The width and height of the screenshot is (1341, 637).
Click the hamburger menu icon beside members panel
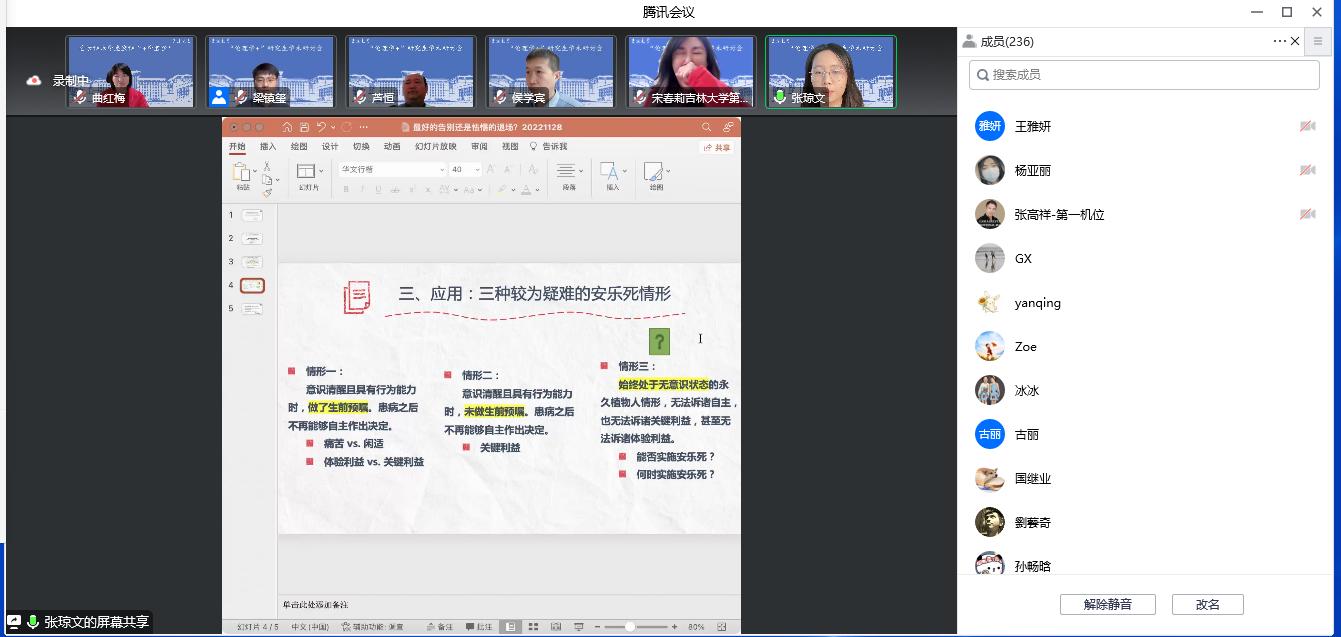click(1319, 41)
